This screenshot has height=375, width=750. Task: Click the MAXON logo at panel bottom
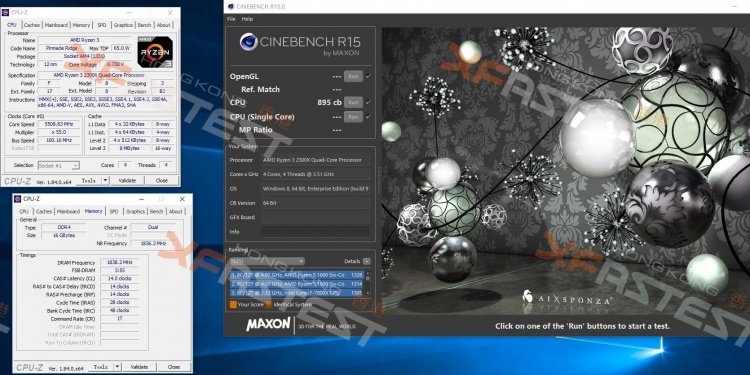[268, 324]
